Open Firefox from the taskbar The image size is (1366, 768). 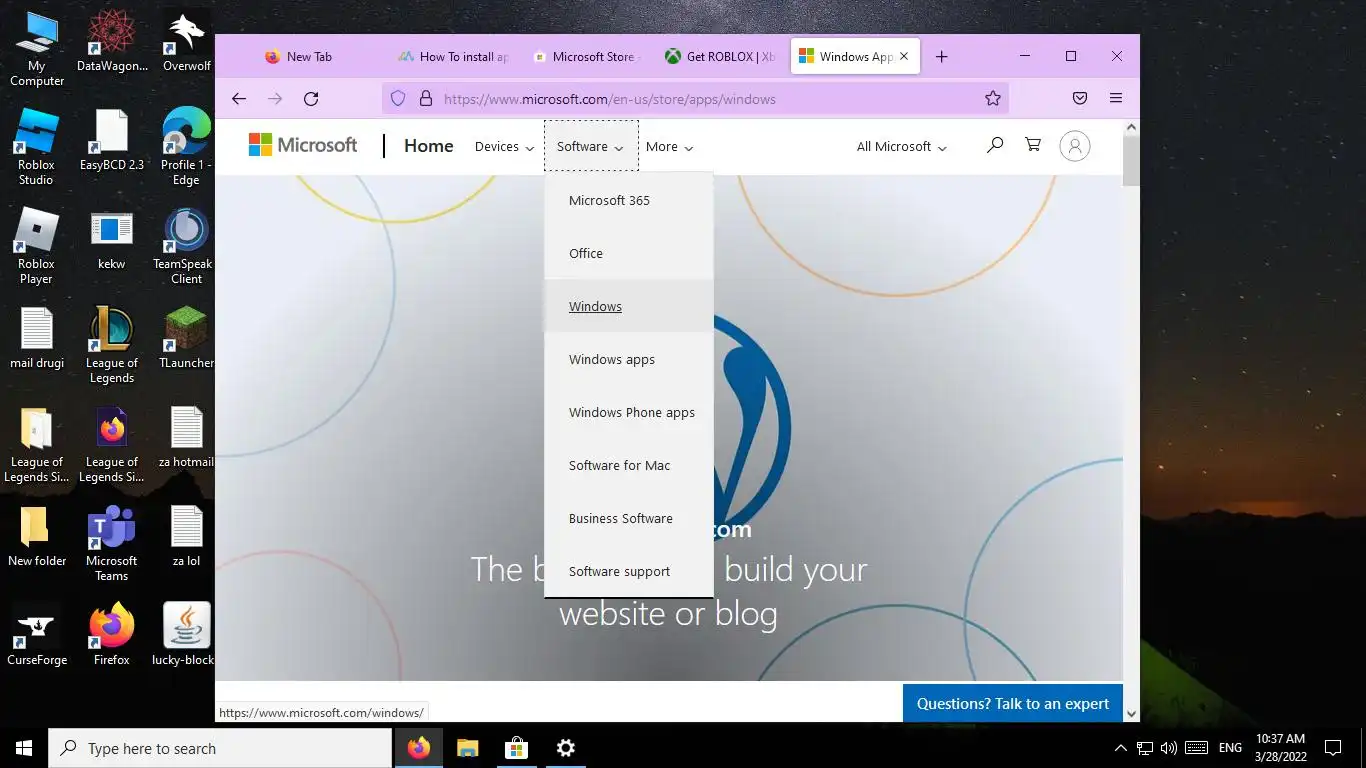419,748
